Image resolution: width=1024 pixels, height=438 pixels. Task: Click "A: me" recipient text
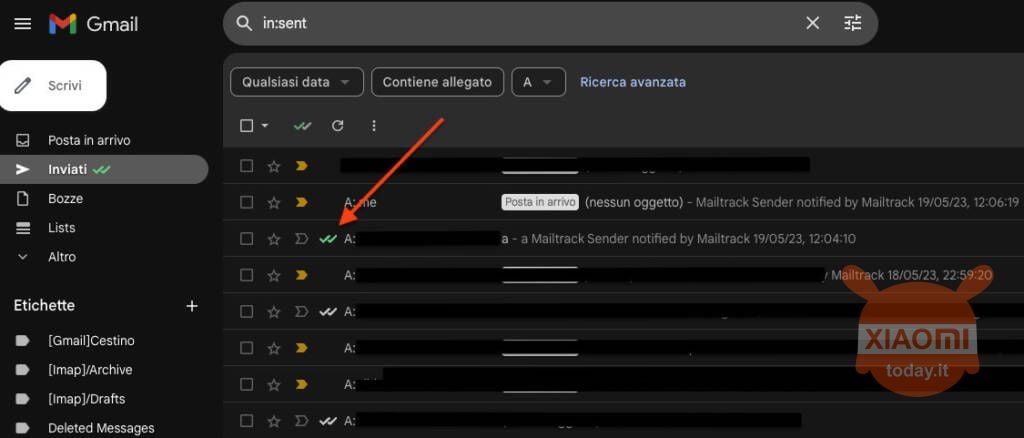[360, 202]
